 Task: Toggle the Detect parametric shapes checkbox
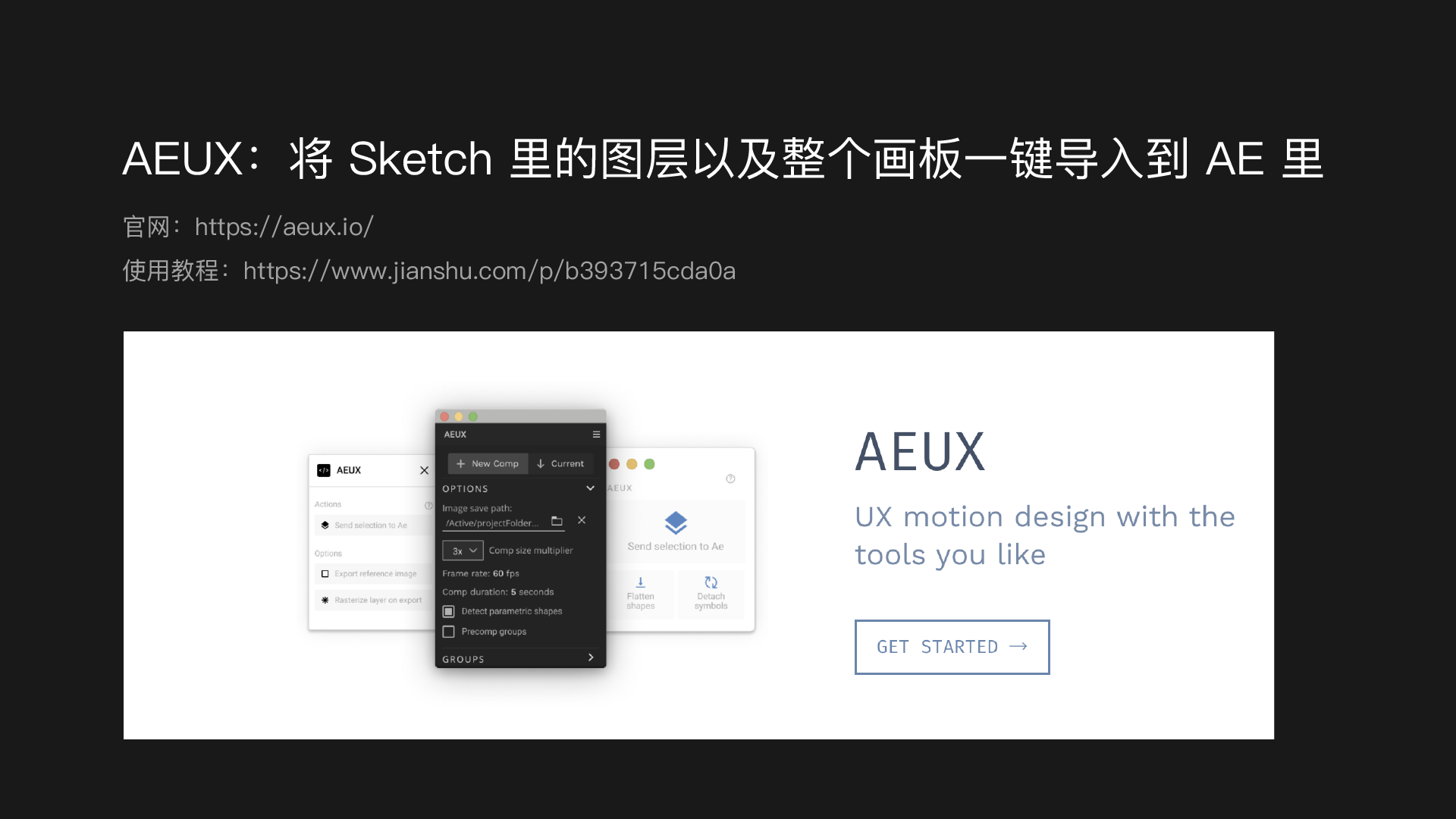point(448,611)
